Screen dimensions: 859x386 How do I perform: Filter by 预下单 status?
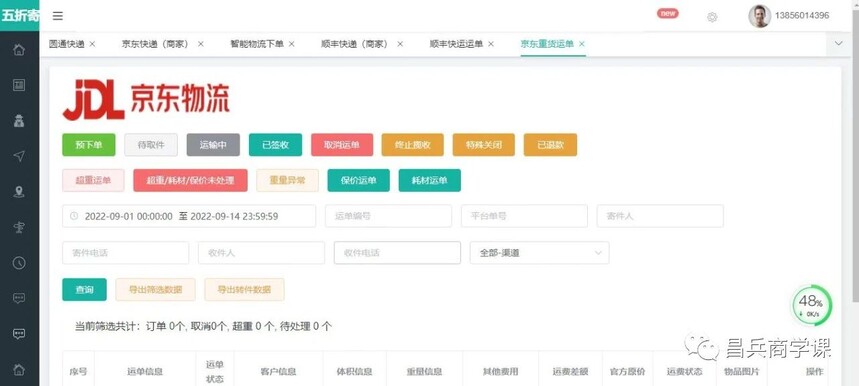89,145
